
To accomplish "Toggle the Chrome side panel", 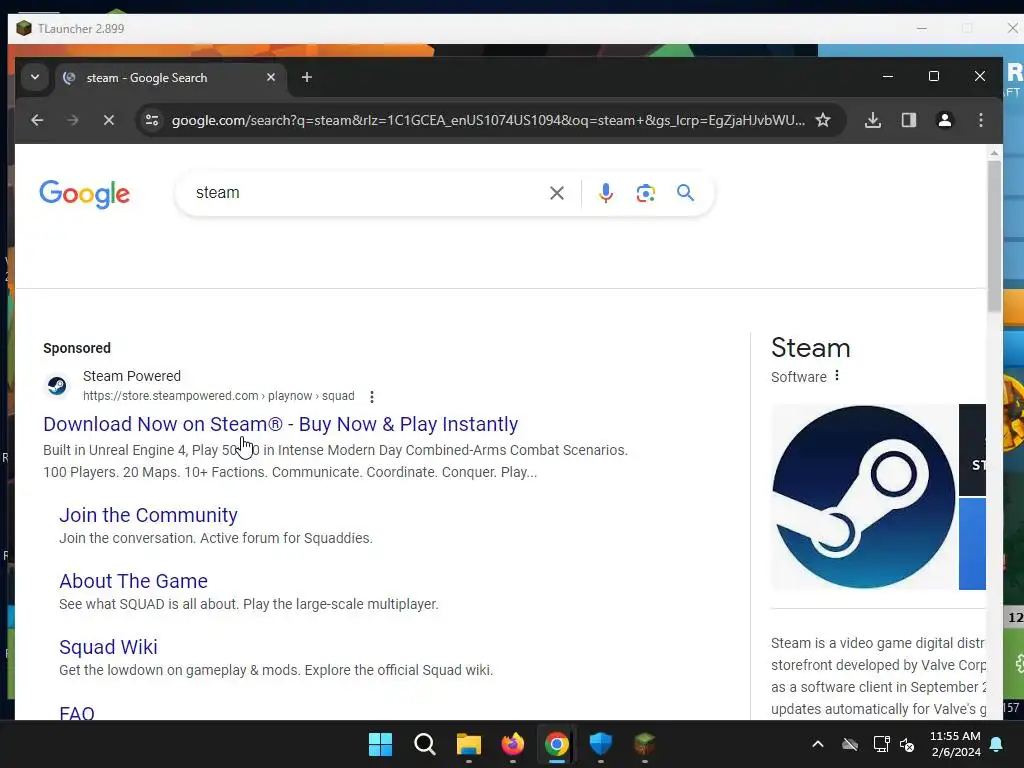I will coord(908,120).
